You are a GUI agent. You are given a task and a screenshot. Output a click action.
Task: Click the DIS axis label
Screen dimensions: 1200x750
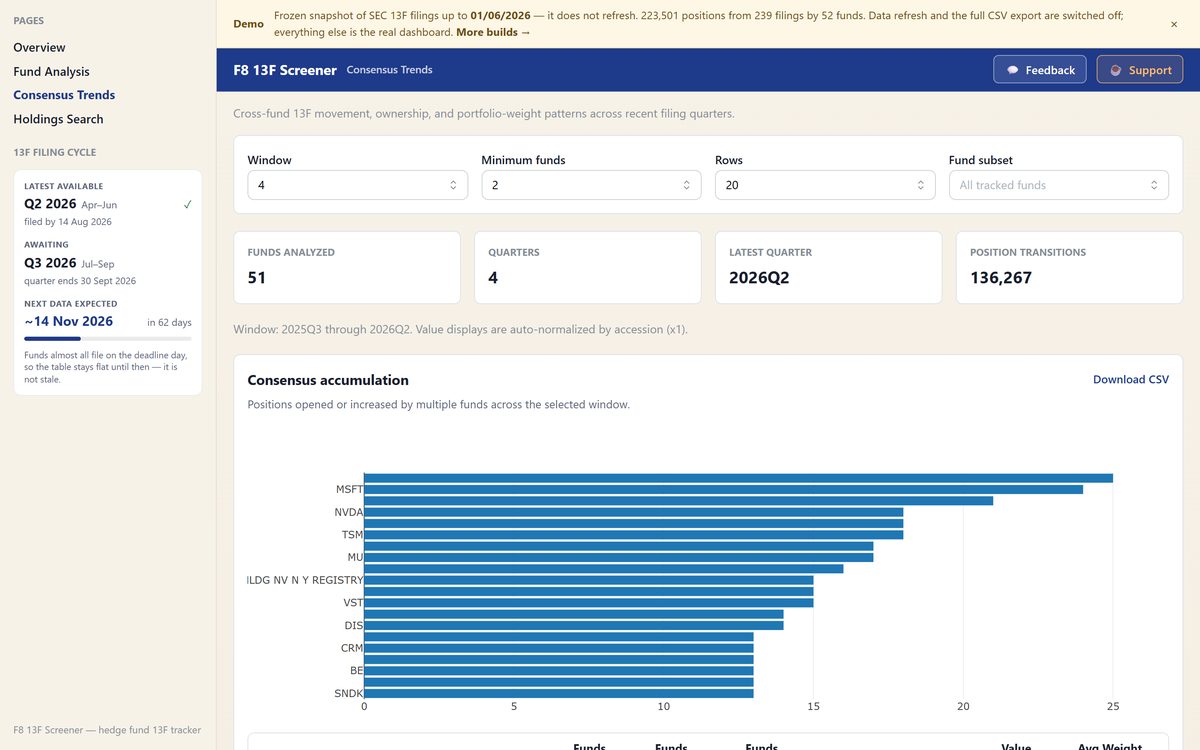(x=354, y=625)
